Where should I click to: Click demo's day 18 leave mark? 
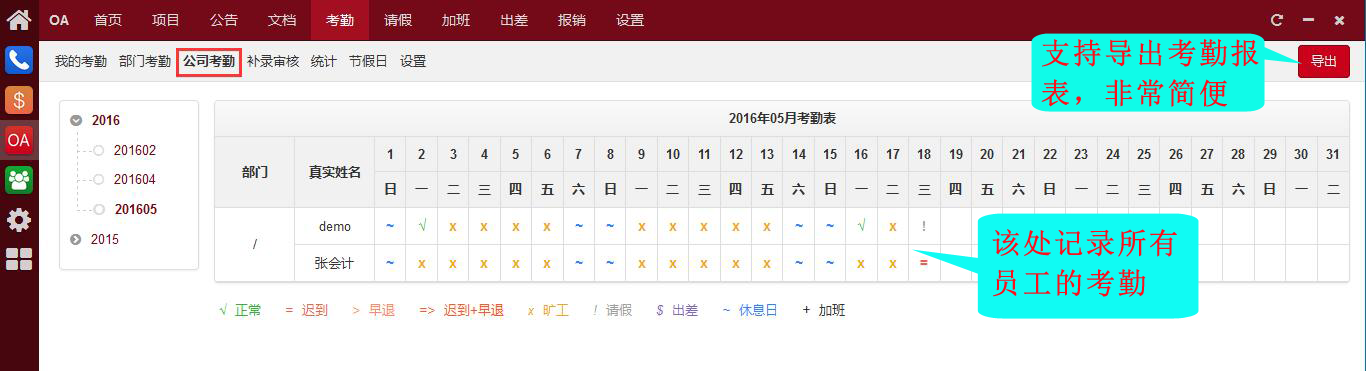(924, 226)
